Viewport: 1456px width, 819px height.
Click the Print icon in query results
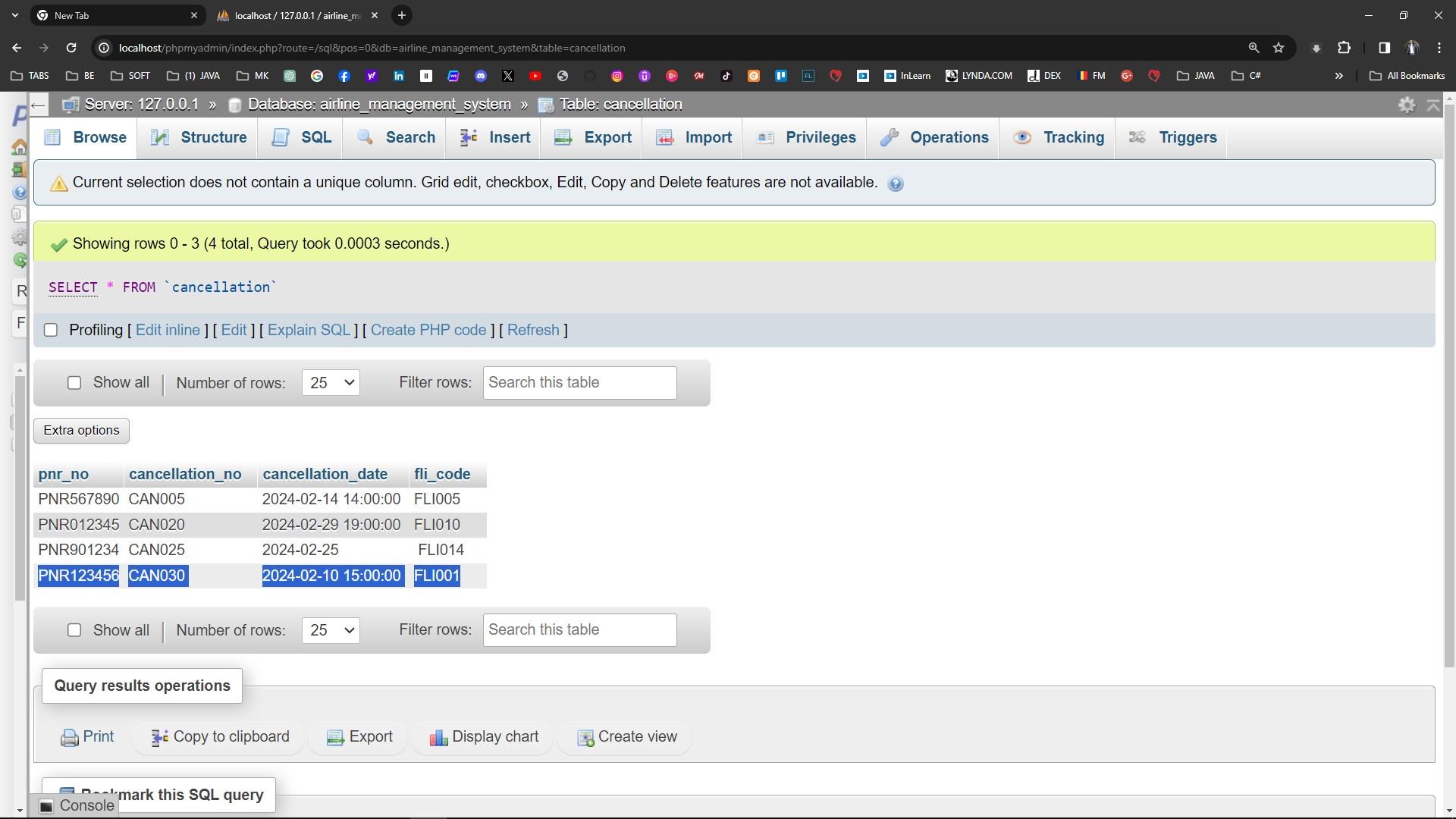pyautogui.click(x=70, y=738)
